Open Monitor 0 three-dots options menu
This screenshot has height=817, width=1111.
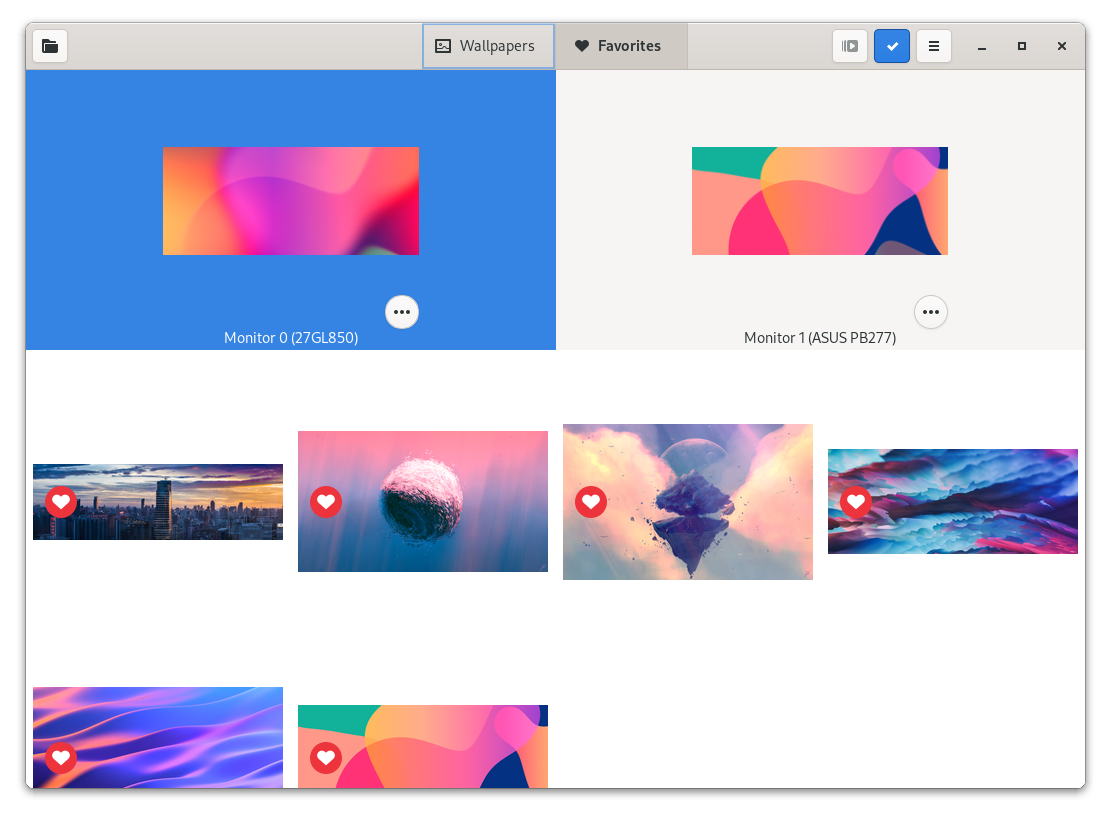pos(402,312)
